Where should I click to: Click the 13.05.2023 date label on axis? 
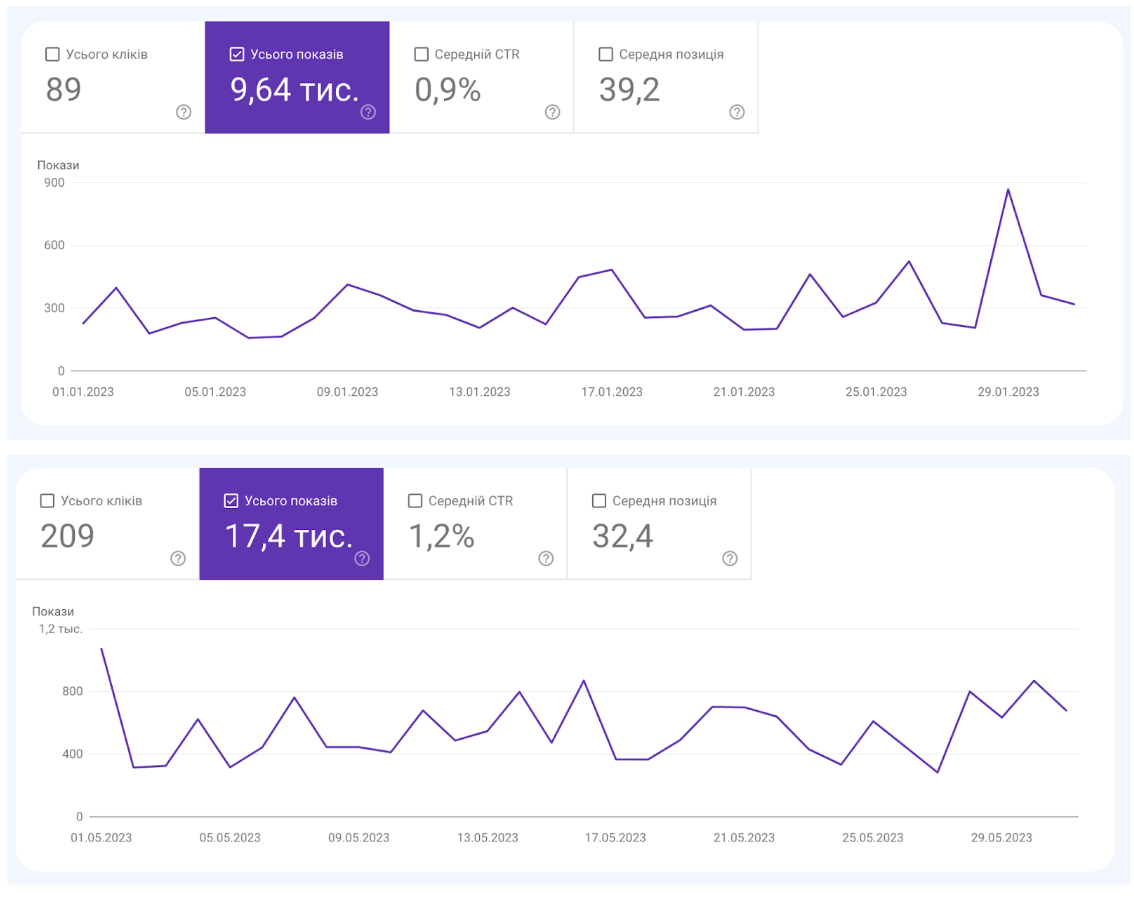click(x=488, y=838)
